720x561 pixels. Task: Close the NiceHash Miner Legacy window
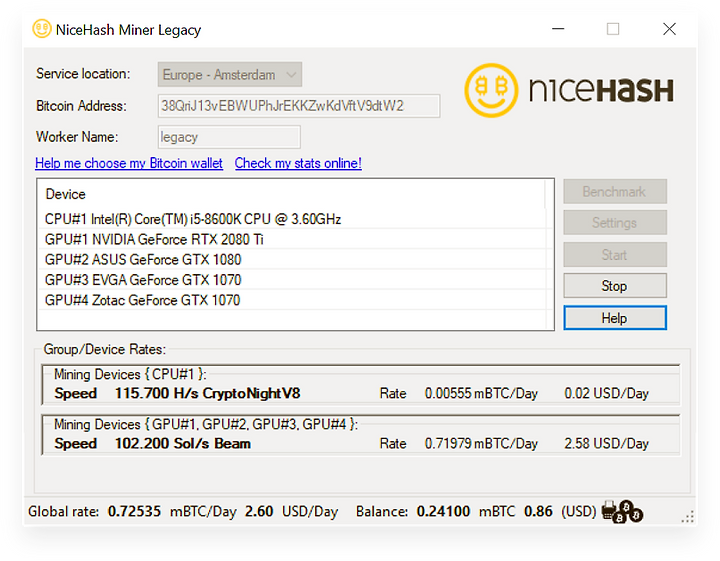pos(669,29)
